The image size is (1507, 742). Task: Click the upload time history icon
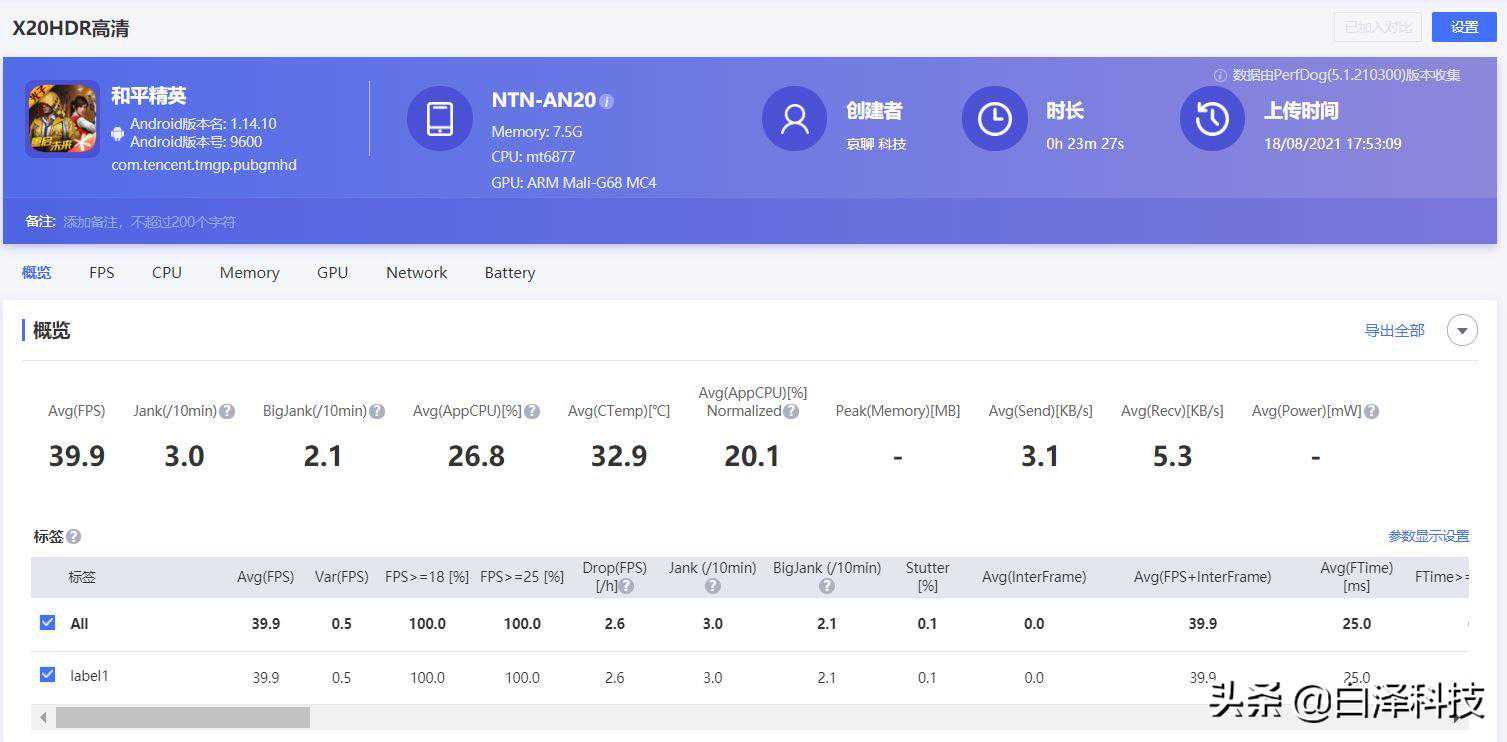point(1212,119)
